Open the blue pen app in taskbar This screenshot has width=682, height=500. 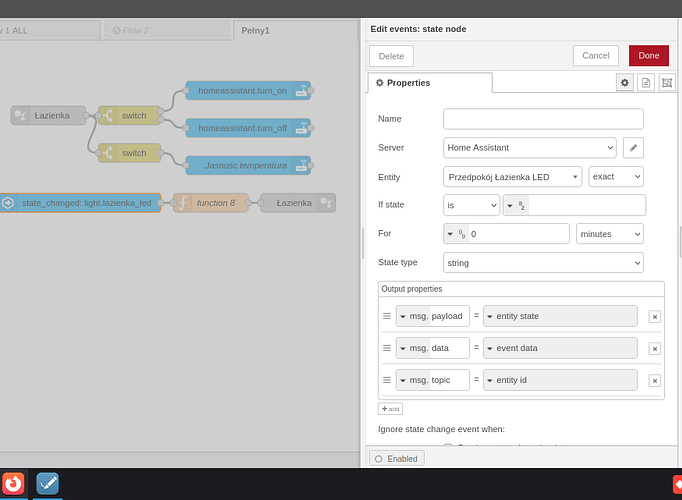pos(47,483)
